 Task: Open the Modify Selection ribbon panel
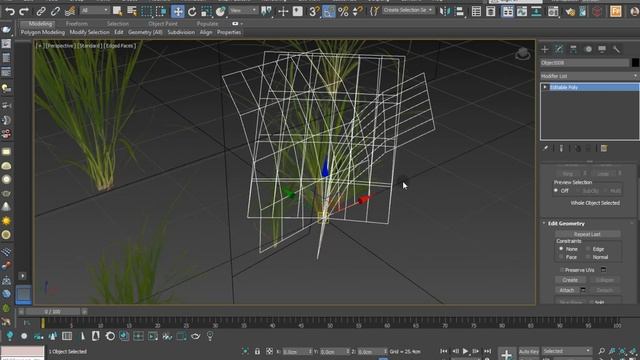click(x=89, y=32)
